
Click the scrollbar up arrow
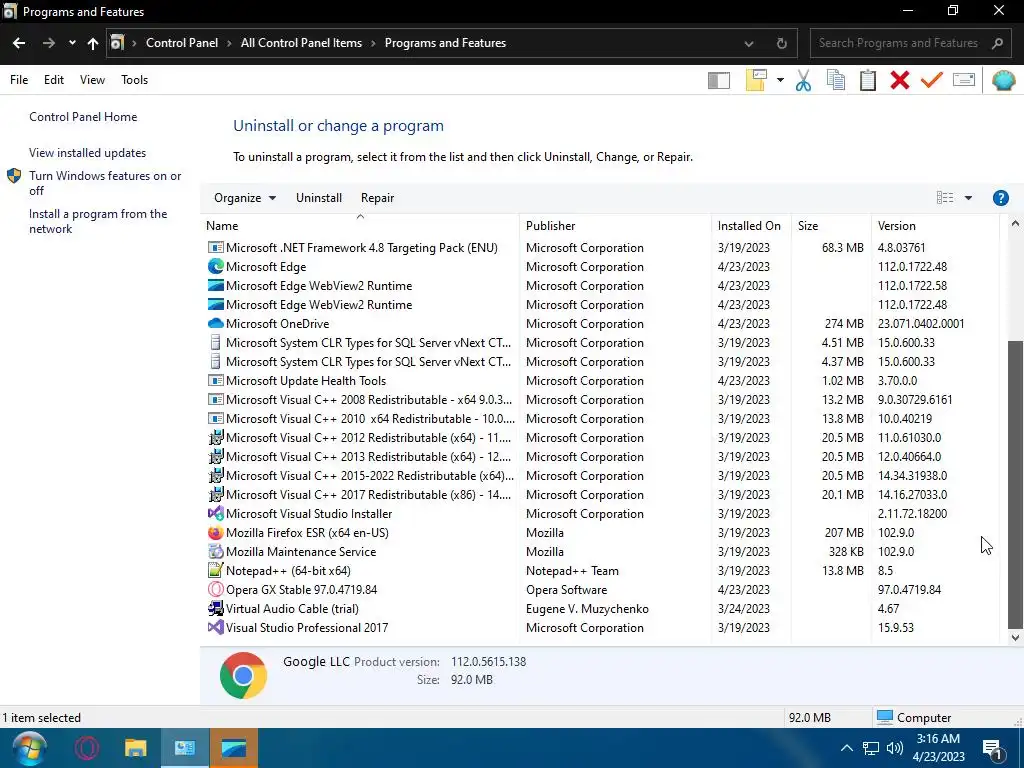click(x=1015, y=224)
